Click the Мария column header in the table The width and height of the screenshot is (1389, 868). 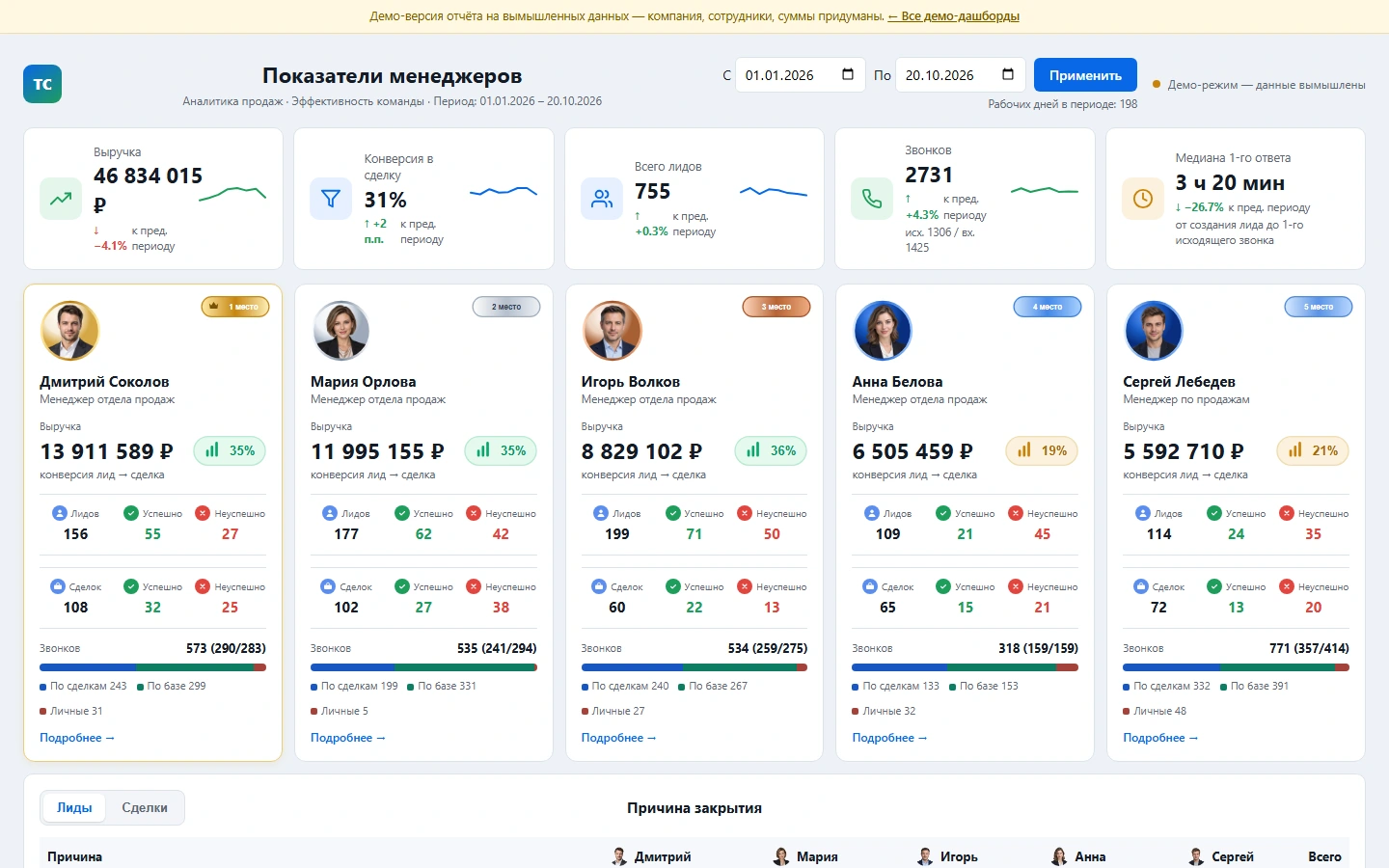point(805,856)
